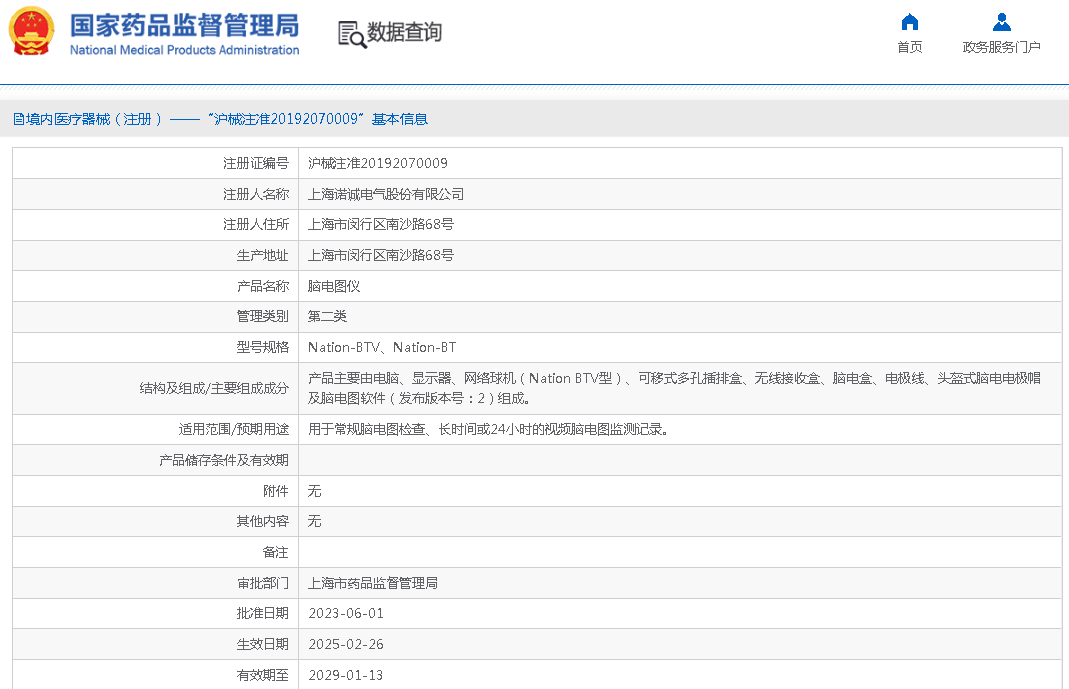Open the 政务服务门户 link label
Image resolution: width=1069 pixels, height=689 pixels.
tap(1001, 47)
